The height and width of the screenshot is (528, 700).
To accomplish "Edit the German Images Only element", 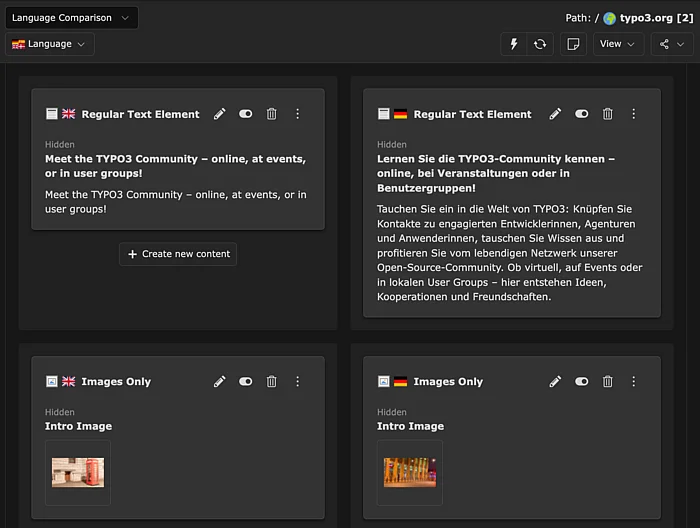I will 555,382.
